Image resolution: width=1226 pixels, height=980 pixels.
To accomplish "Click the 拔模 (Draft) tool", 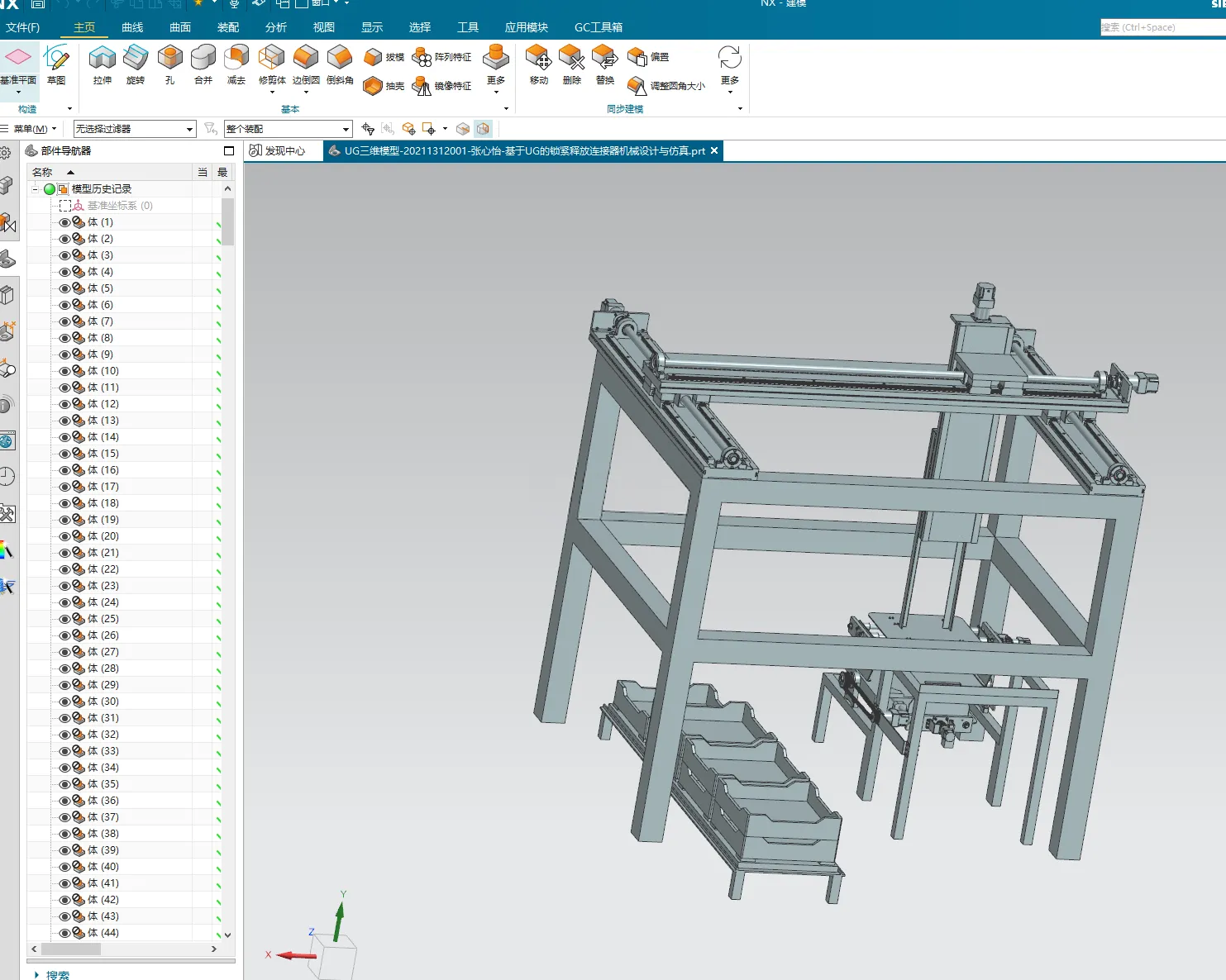I will [x=384, y=57].
